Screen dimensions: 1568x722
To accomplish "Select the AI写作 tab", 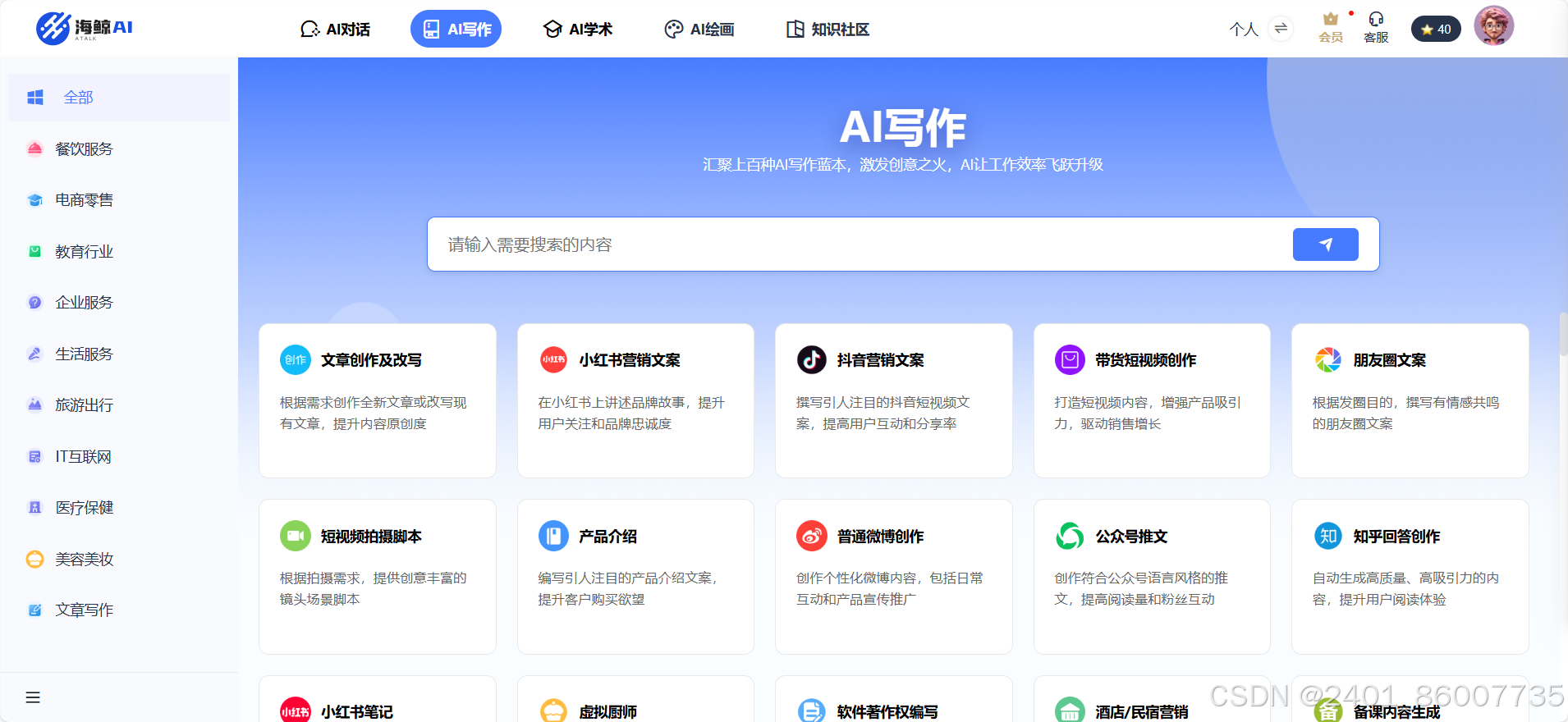I will click(x=456, y=29).
